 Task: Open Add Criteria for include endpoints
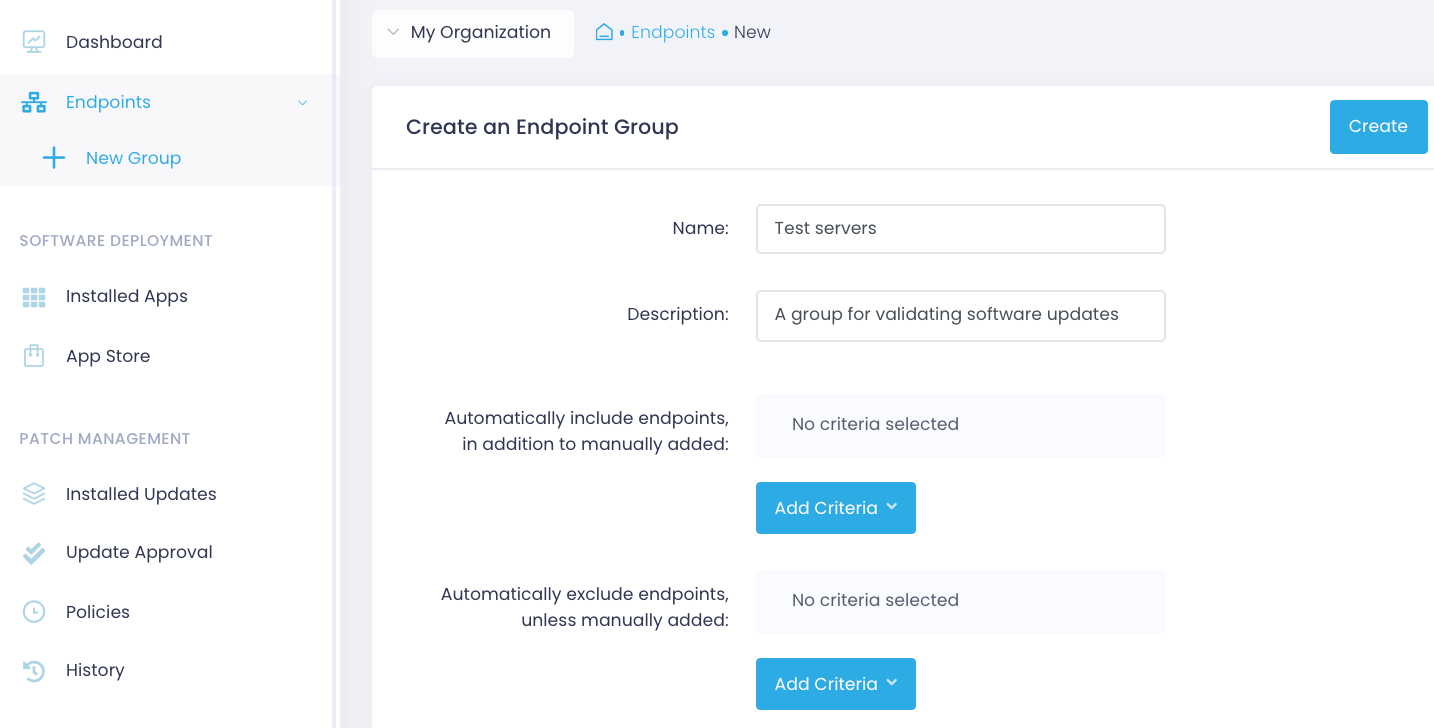point(836,508)
